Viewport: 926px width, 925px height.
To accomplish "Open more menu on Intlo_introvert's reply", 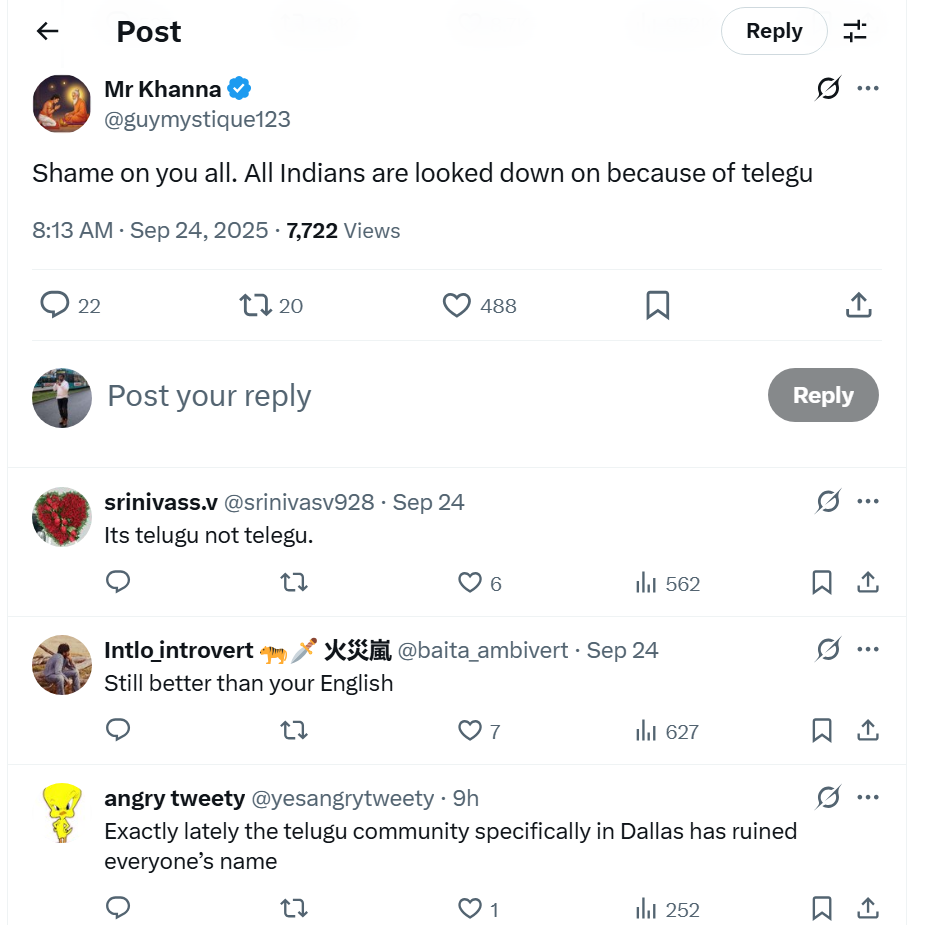I will (868, 649).
